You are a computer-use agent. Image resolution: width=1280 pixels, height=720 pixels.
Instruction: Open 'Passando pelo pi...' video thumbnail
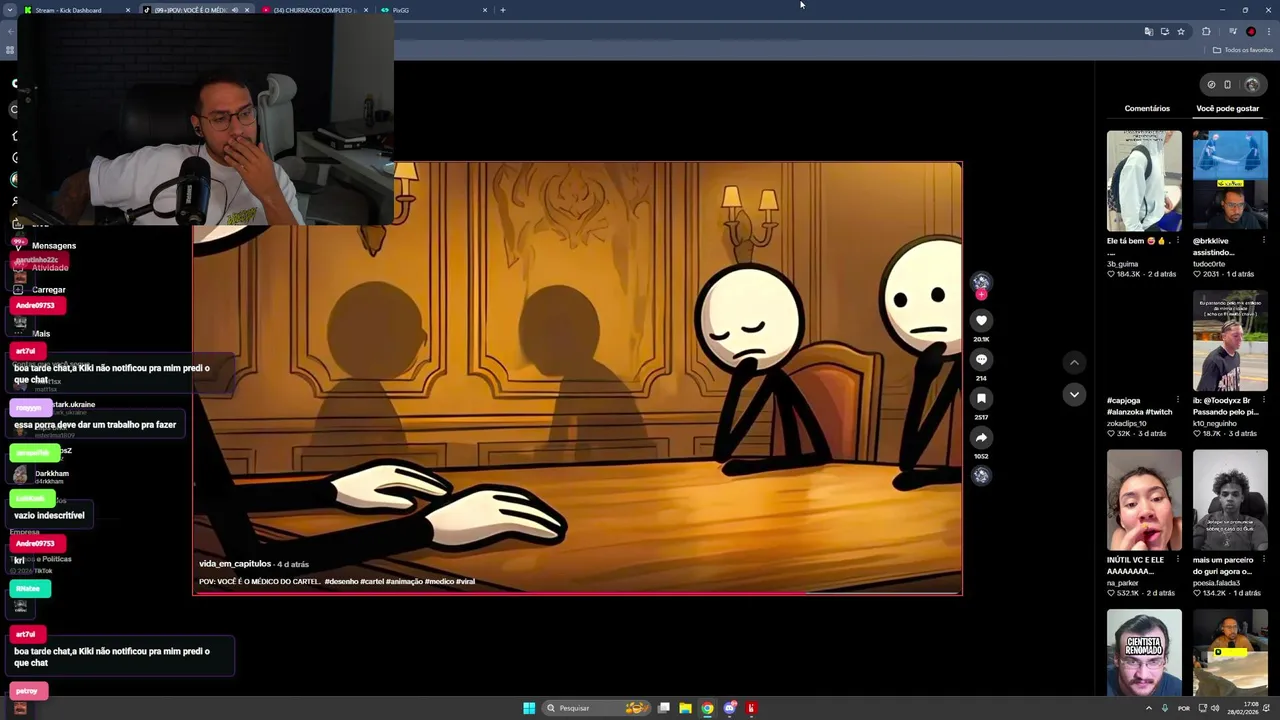(x=1230, y=341)
